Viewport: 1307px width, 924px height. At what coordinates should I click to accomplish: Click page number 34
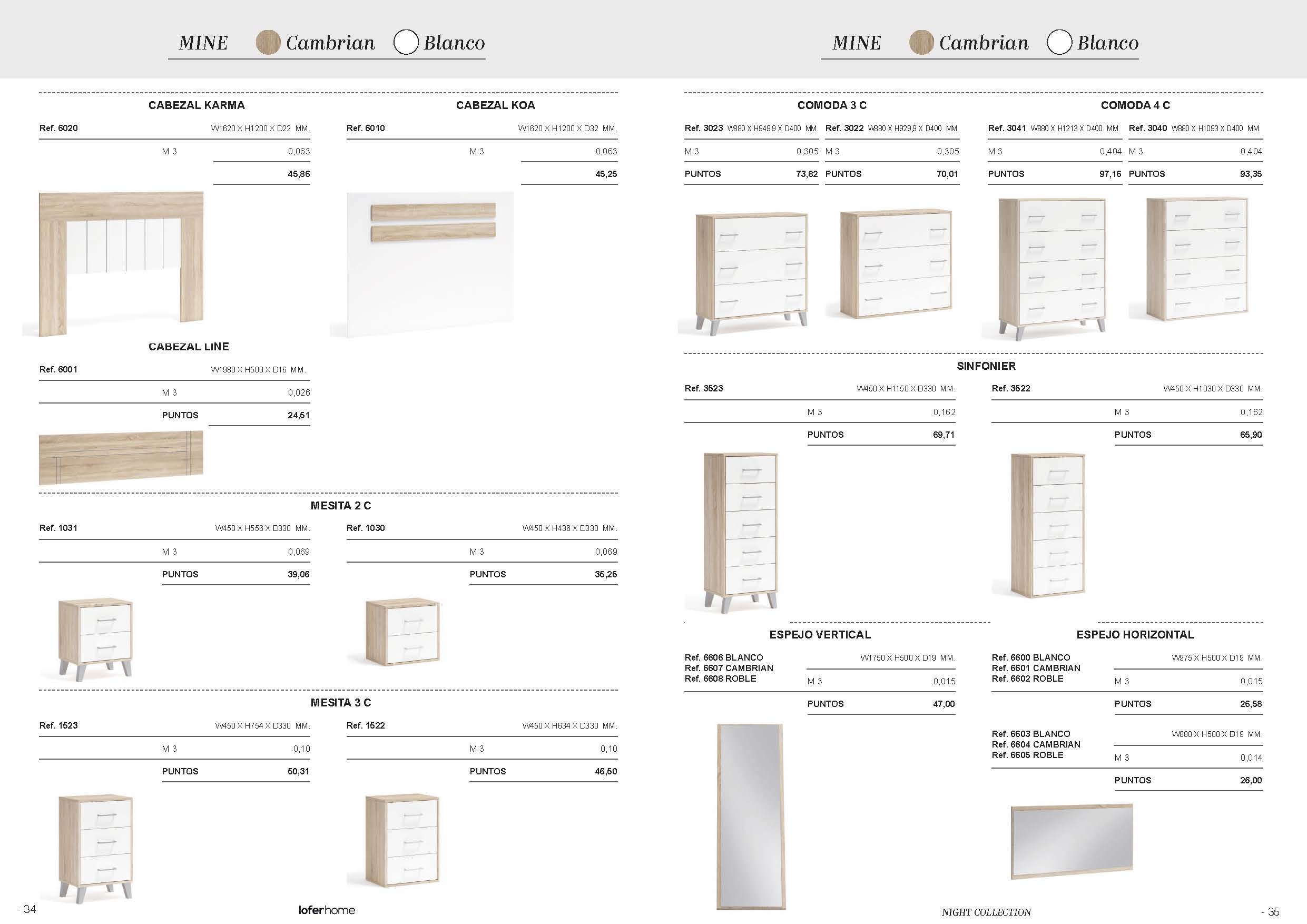click(27, 909)
